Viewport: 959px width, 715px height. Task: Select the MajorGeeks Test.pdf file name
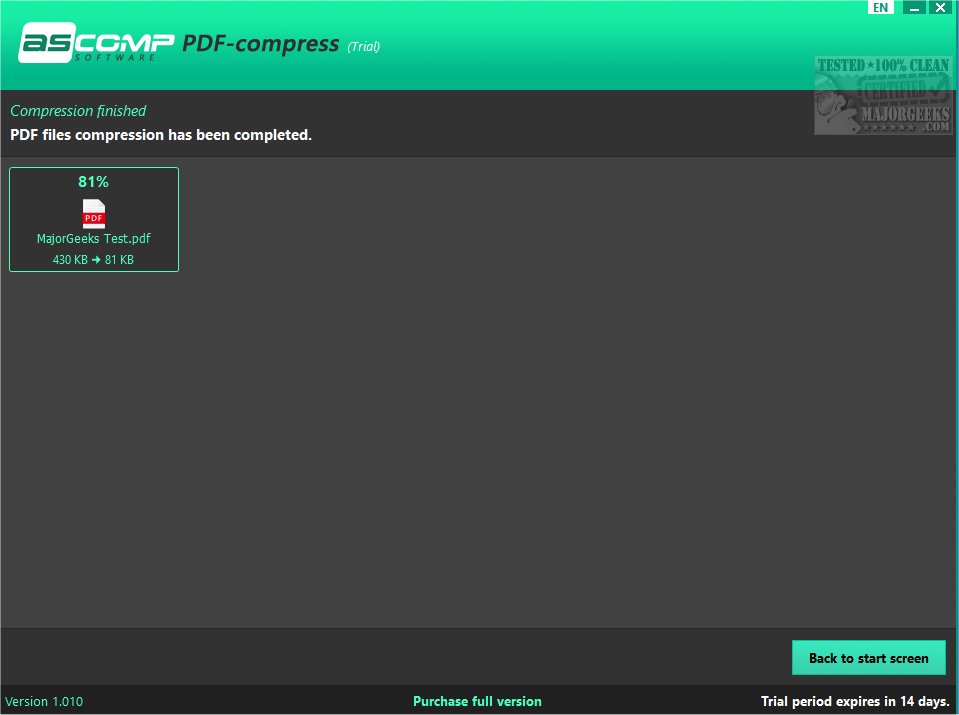coord(94,239)
